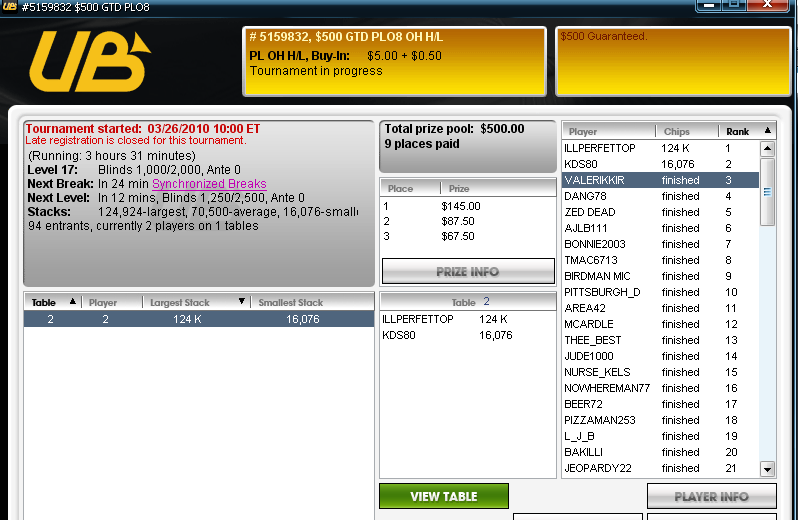Sort tables by Table column ascending arrow

tap(73, 302)
